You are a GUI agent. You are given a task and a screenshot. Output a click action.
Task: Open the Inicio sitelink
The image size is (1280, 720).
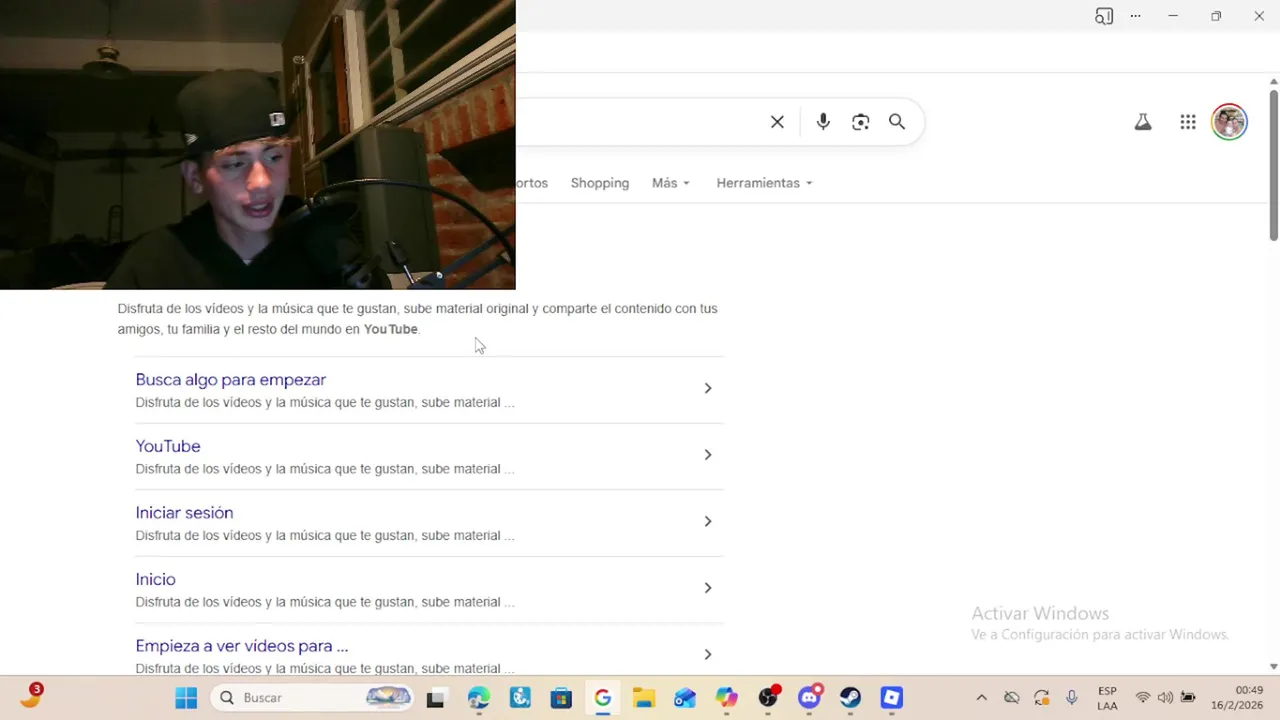pyautogui.click(x=155, y=579)
